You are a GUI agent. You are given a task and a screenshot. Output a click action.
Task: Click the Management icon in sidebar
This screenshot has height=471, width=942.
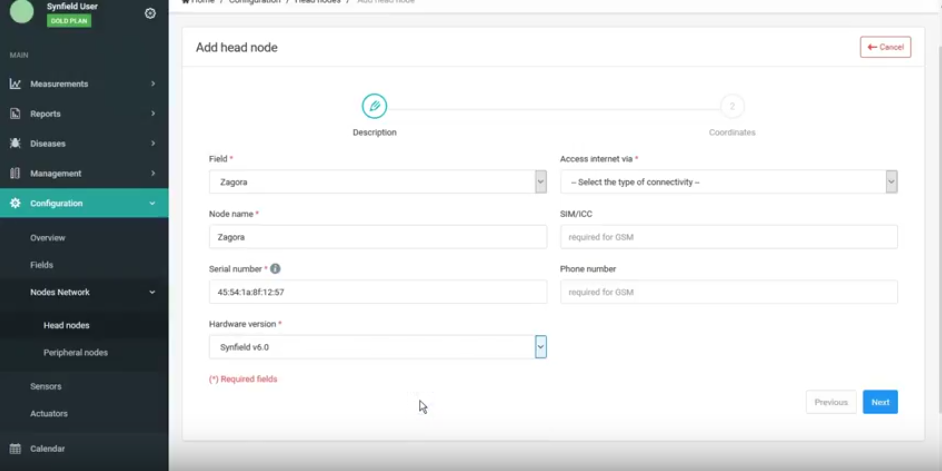point(15,174)
